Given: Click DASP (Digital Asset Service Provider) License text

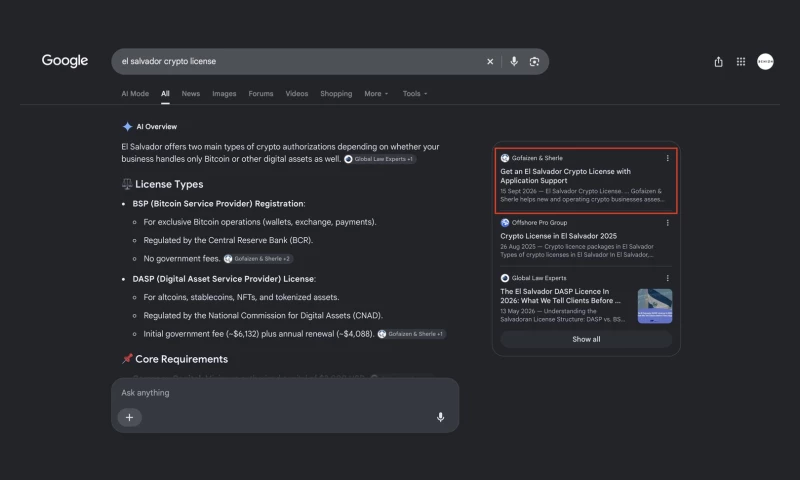Looking at the screenshot, I should click(224, 279).
